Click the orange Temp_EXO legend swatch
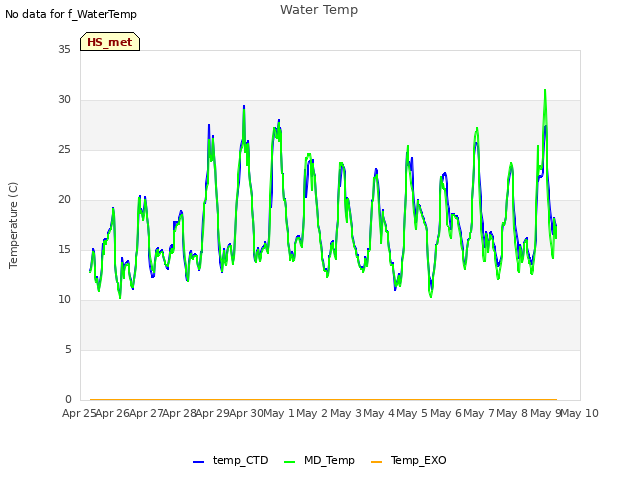 [376, 462]
